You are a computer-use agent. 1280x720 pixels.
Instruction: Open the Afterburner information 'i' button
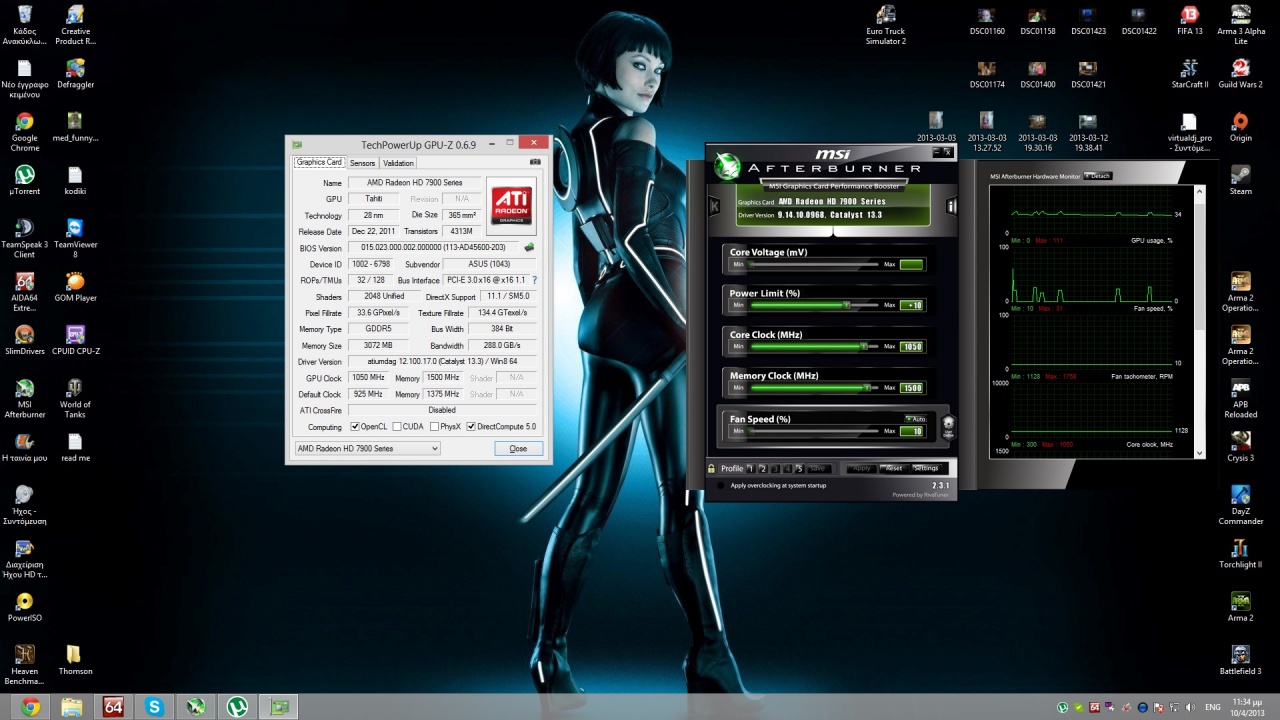click(950, 206)
